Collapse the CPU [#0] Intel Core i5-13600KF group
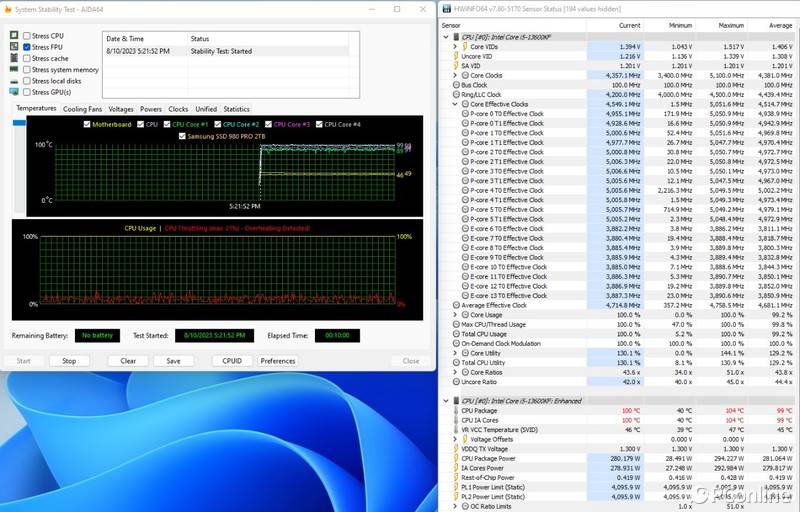800x512 pixels. pos(446,37)
